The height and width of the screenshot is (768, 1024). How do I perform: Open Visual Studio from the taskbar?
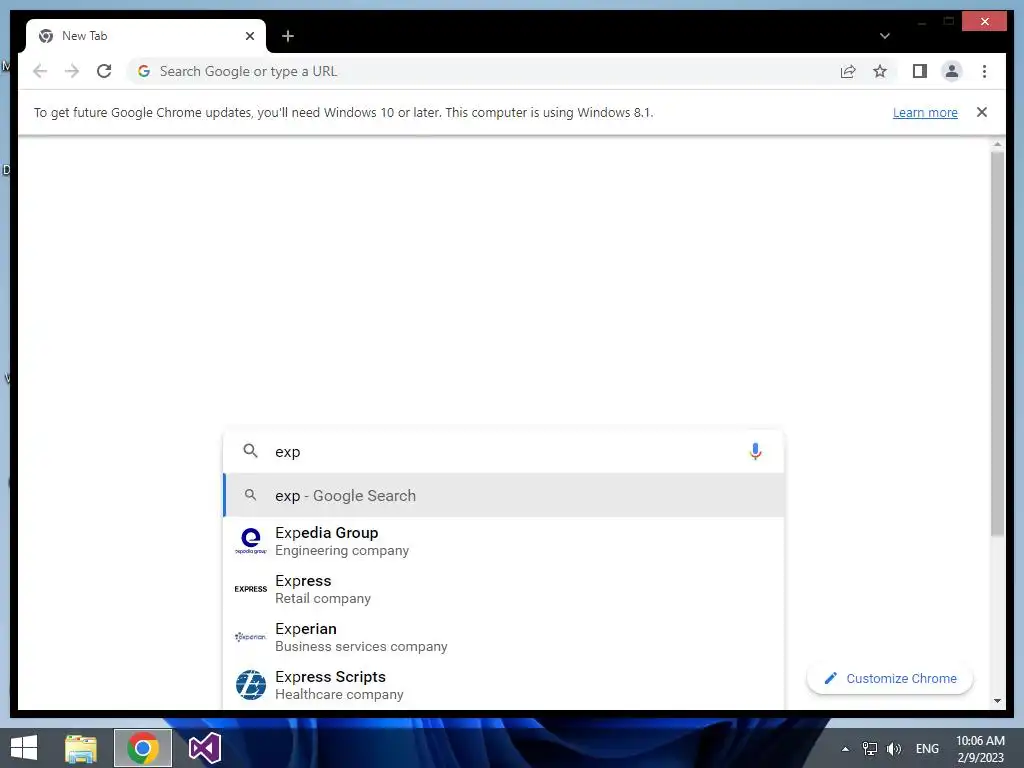pos(204,748)
